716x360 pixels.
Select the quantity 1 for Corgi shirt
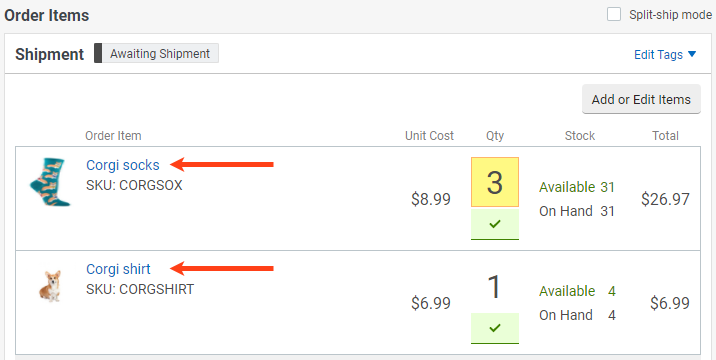click(495, 287)
